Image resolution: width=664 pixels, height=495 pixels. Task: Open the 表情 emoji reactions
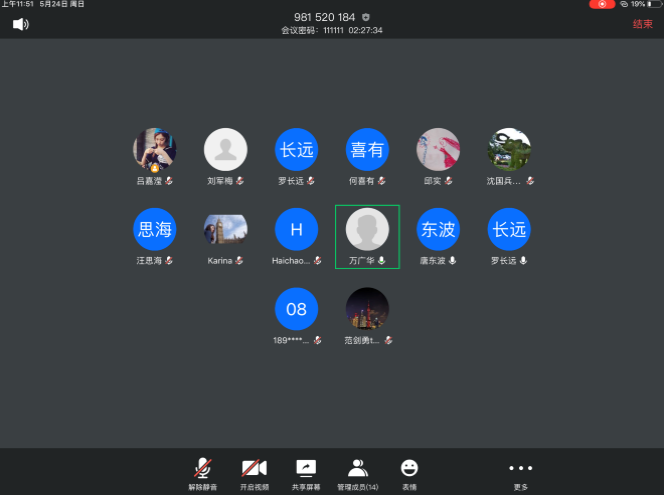[x=409, y=470]
